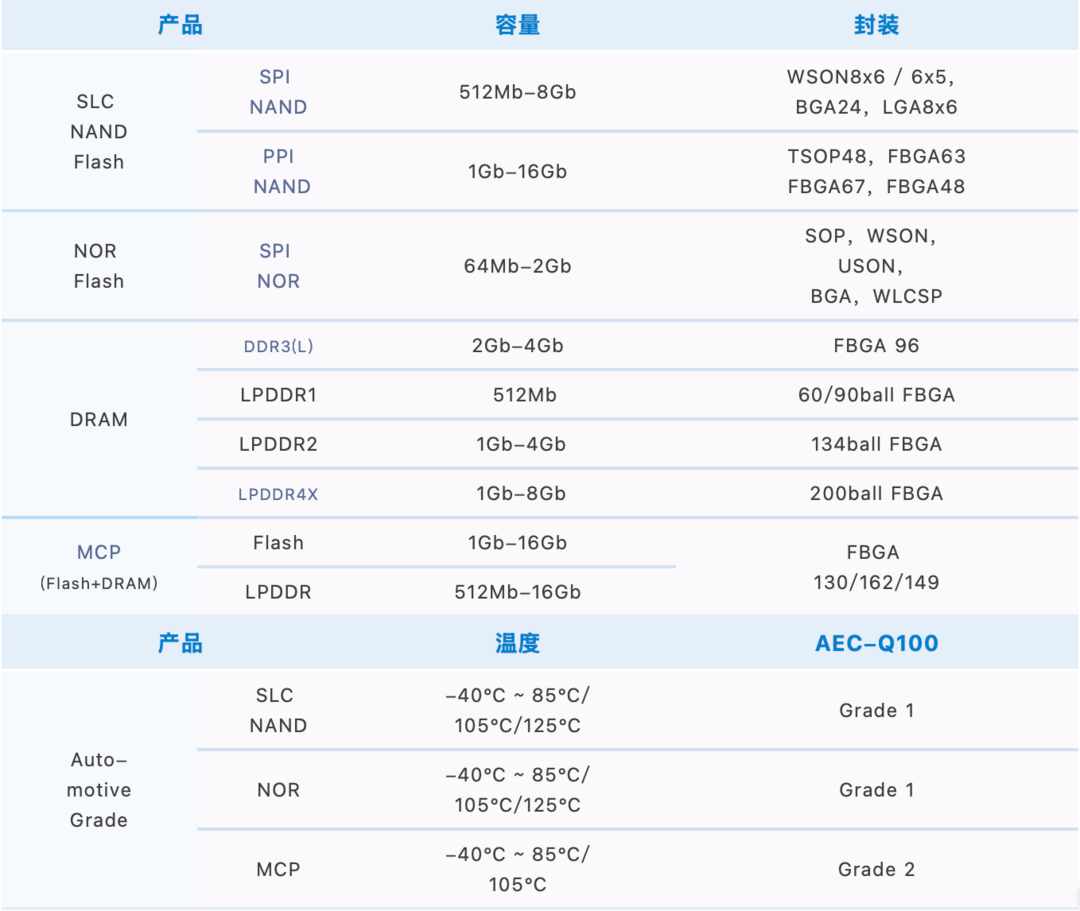The image size is (1080, 911).
Task: Select the LPDDR sub-row label under MCP
Action: pos(278,592)
